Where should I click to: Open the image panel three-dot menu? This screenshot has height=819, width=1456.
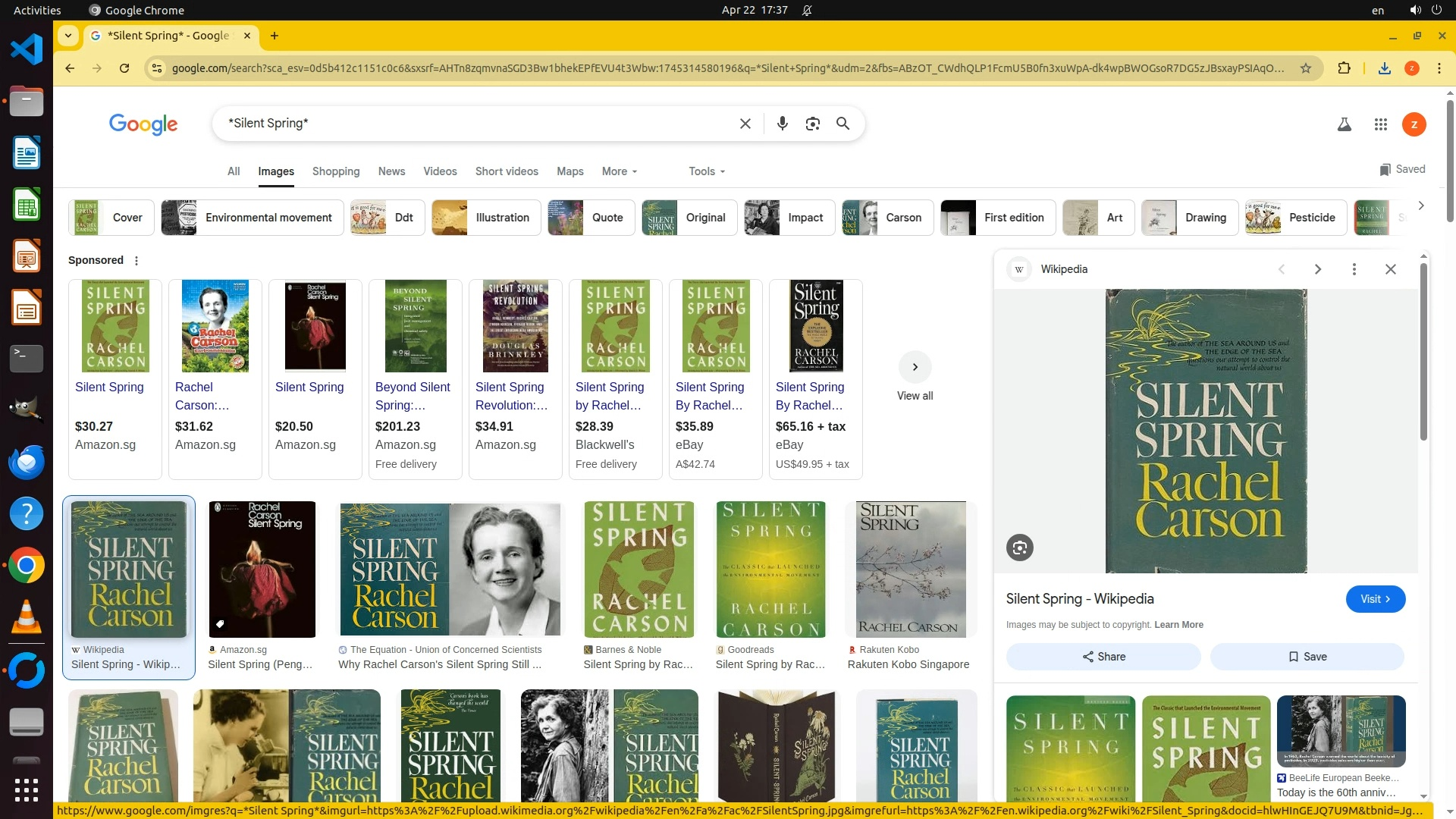pyautogui.click(x=1354, y=269)
